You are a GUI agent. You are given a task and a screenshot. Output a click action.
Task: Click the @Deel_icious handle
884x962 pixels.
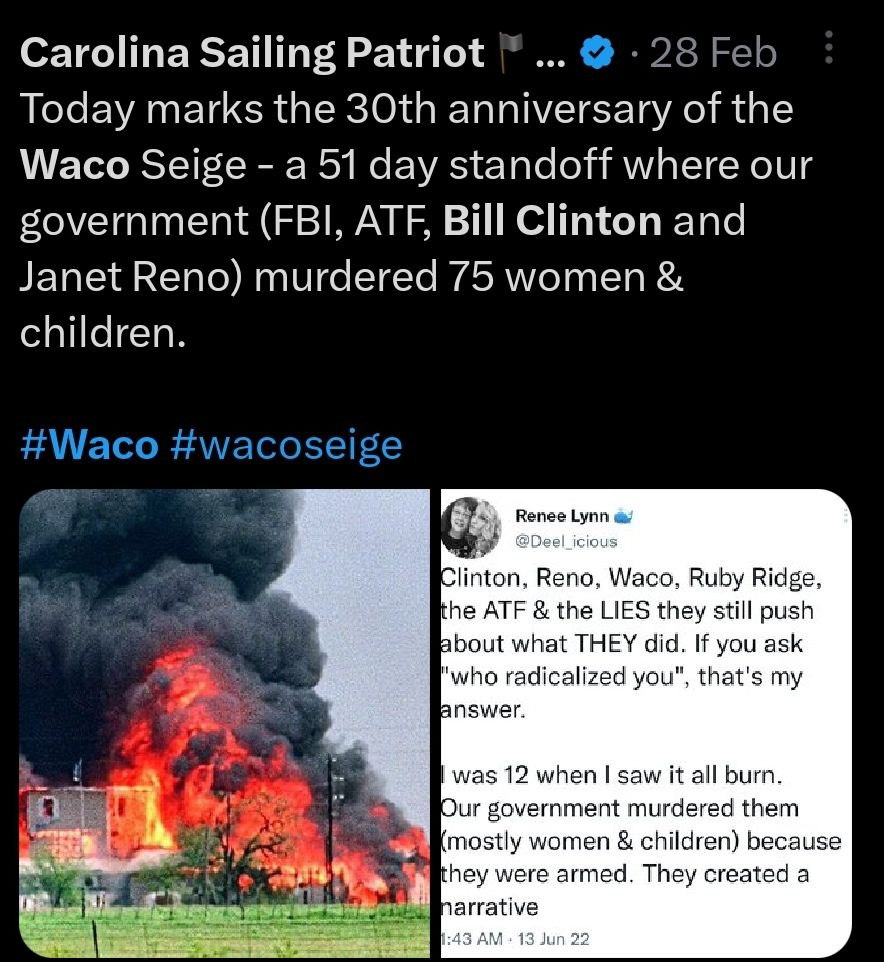click(x=566, y=541)
